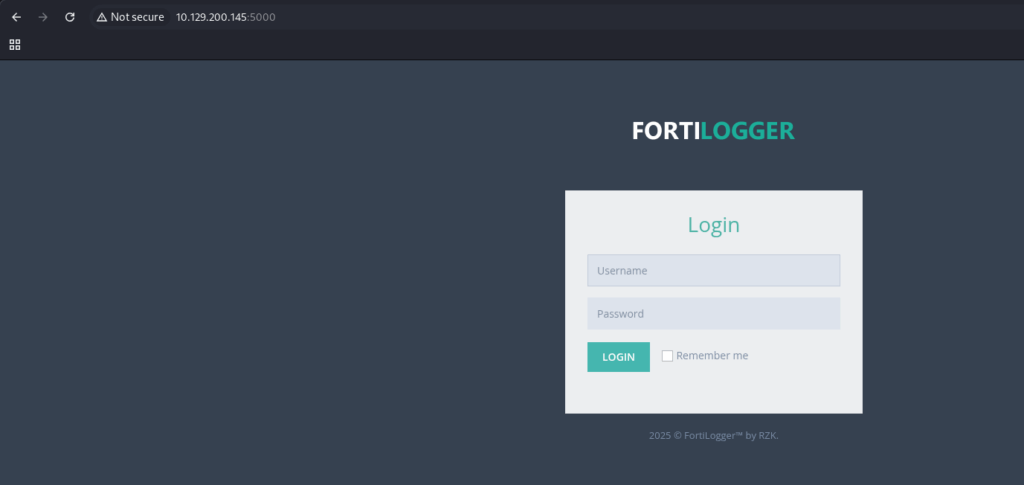Image resolution: width=1024 pixels, height=485 pixels.
Task: Open the apps grid icon in bookmarks bar
Action: click(x=14, y=44)
